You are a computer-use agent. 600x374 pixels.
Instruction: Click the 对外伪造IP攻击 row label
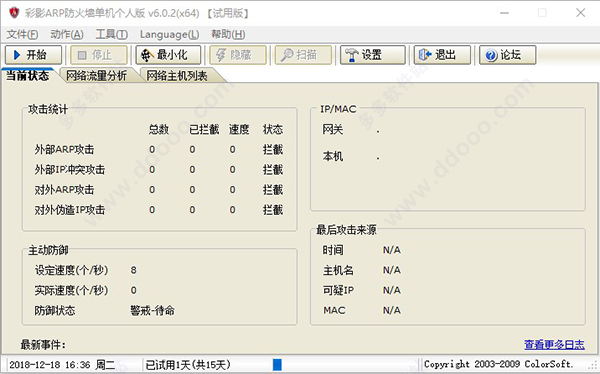click(x=70, y=210)
